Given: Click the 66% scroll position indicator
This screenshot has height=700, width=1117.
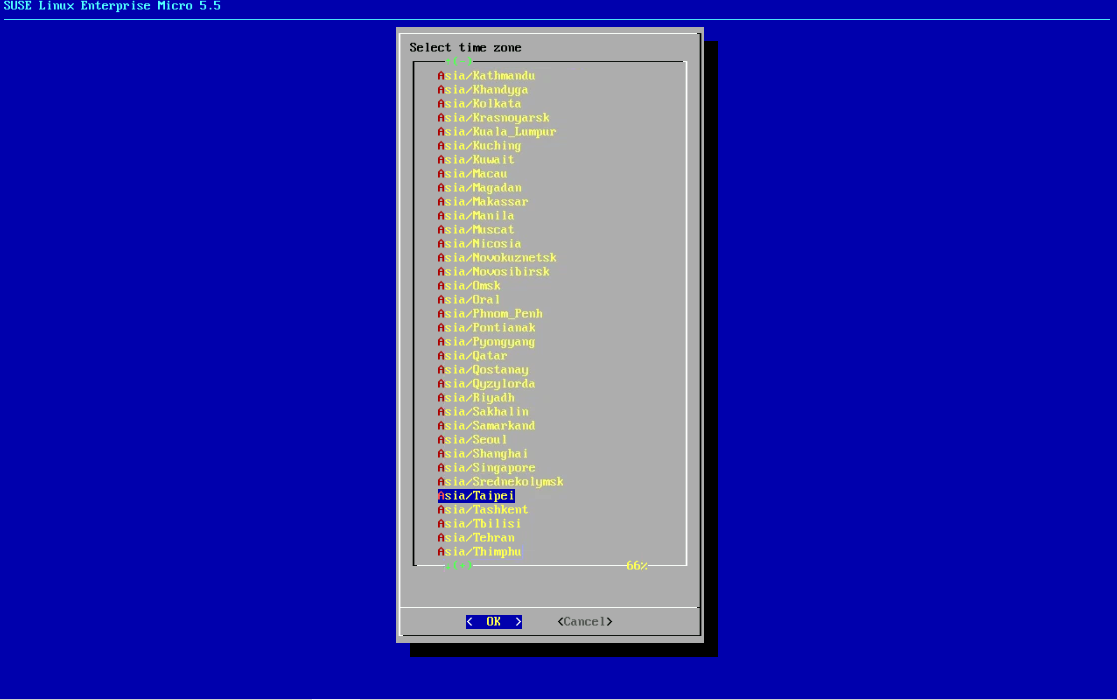Looking at the screenshot, I should [636, 566].
